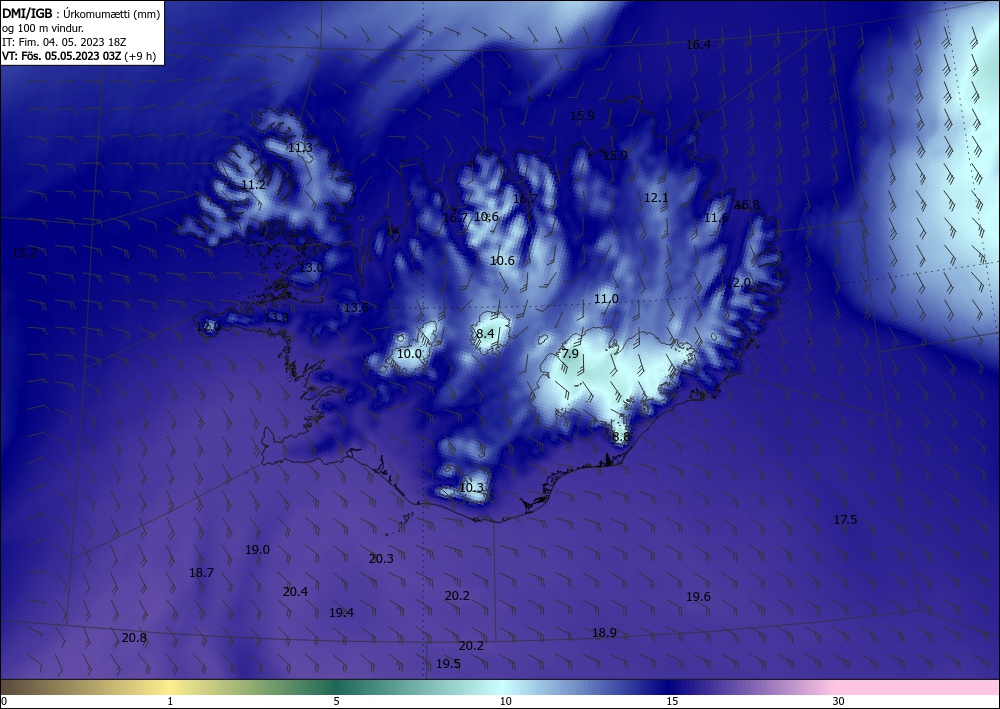
Task: Click the 18.7 ocean value
Action: coord(201,573)
